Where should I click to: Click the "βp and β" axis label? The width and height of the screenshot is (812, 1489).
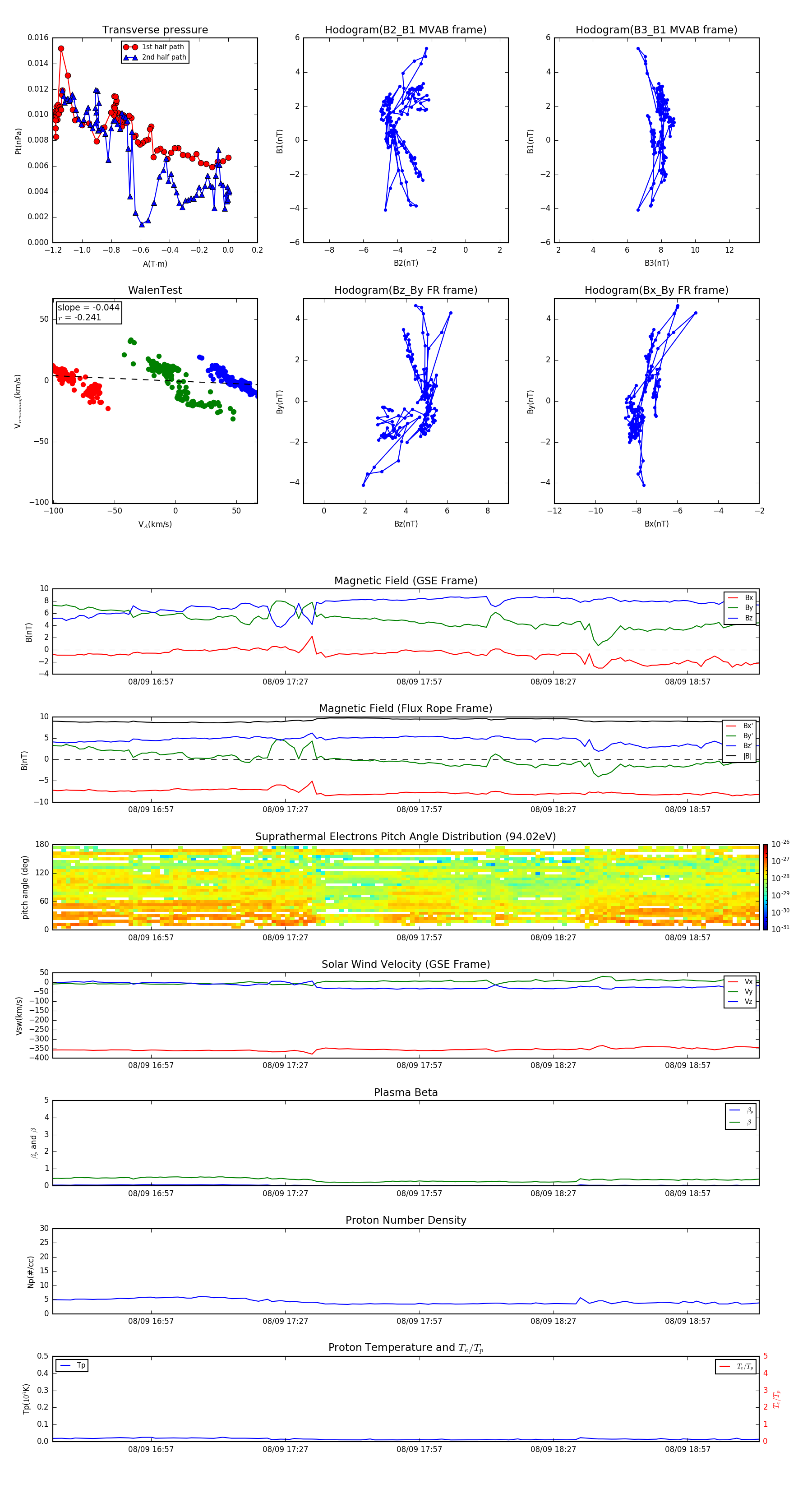[33, 1143]
